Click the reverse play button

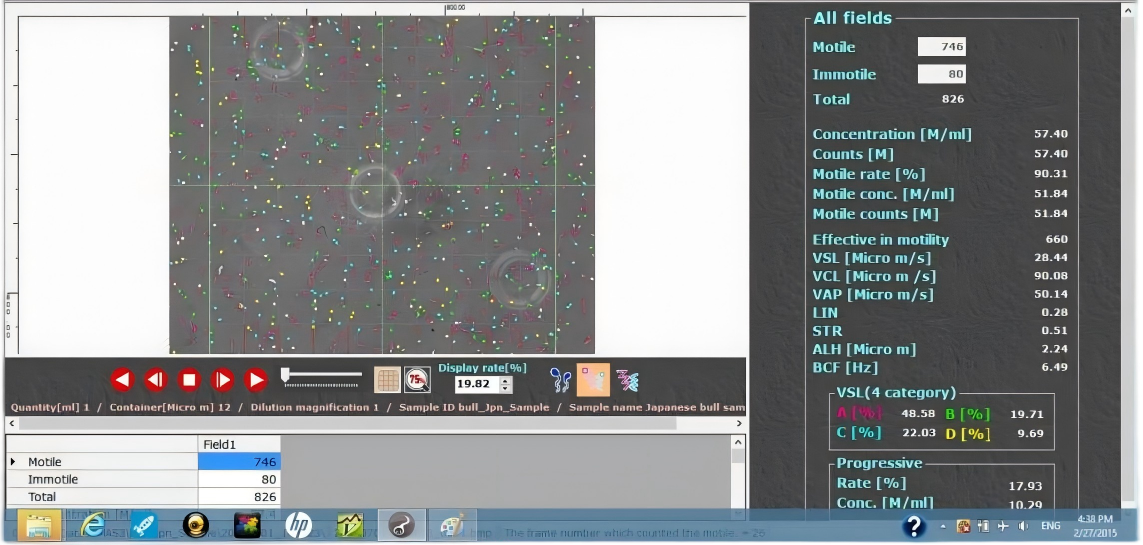pos(122,380)
